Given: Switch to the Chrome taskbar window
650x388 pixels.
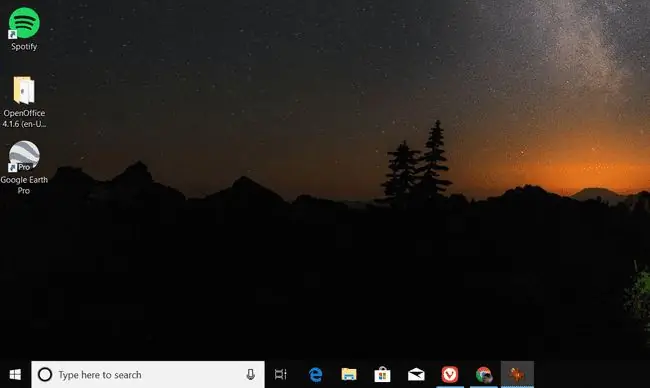Looking at the screenshot, I should pos(484,375).
